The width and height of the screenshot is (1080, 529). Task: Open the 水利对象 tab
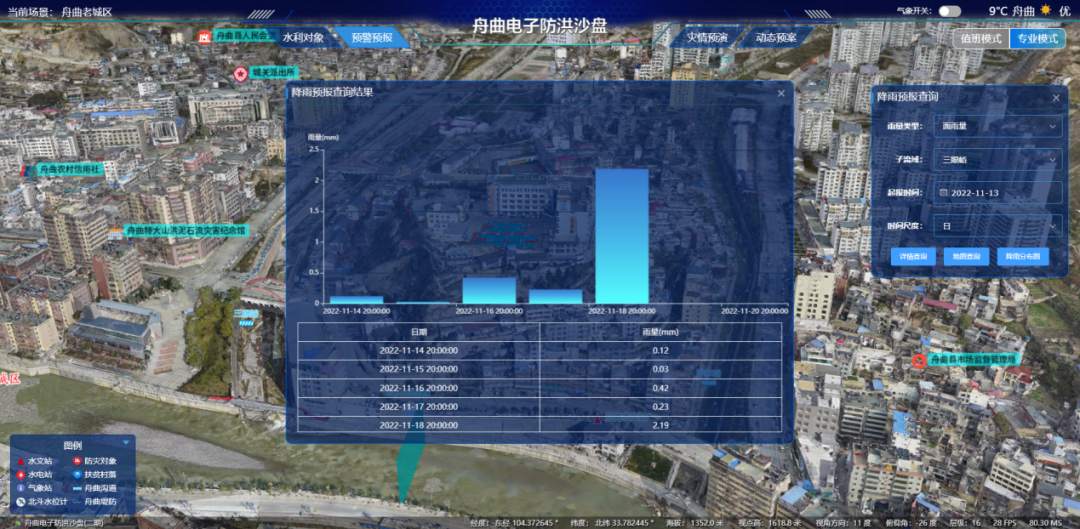point(303,38)
